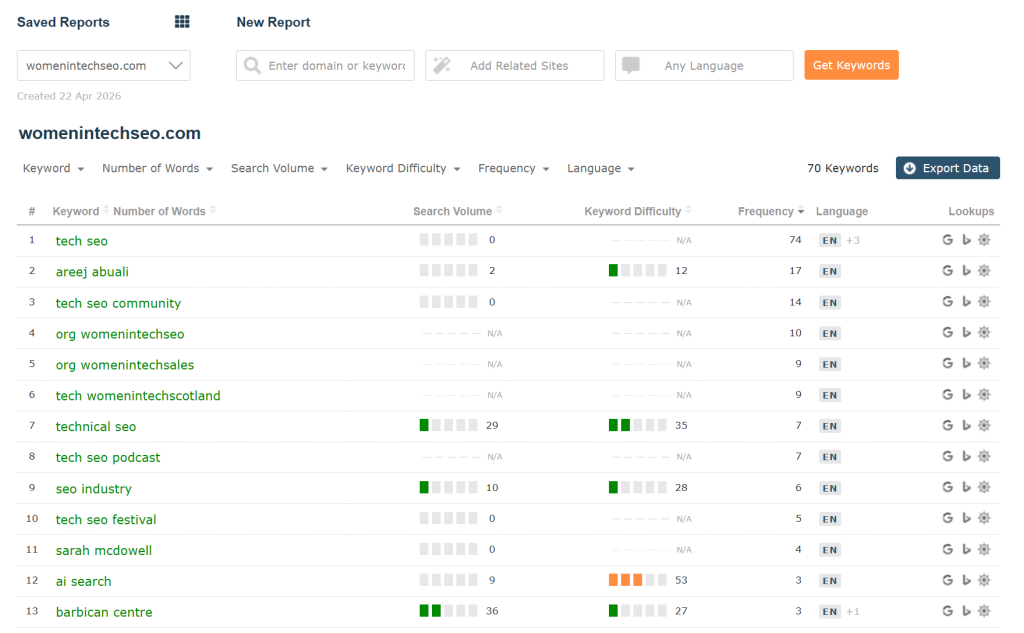Web wheel lookup icon in 'tech seo podcast' row

[984, 456]
